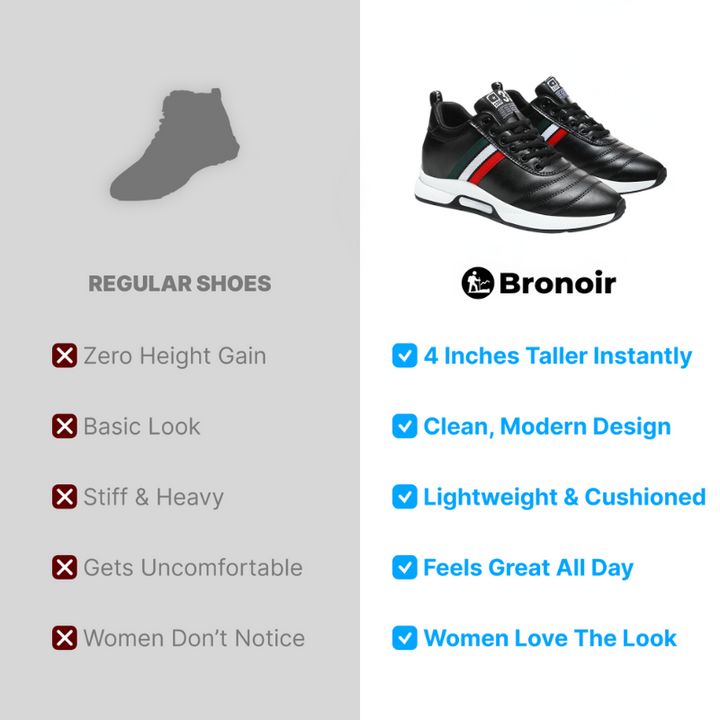Screen dimensions: 720x720
Task: Click the red X beside Zero Height Gain
Action: click(64, 355)
